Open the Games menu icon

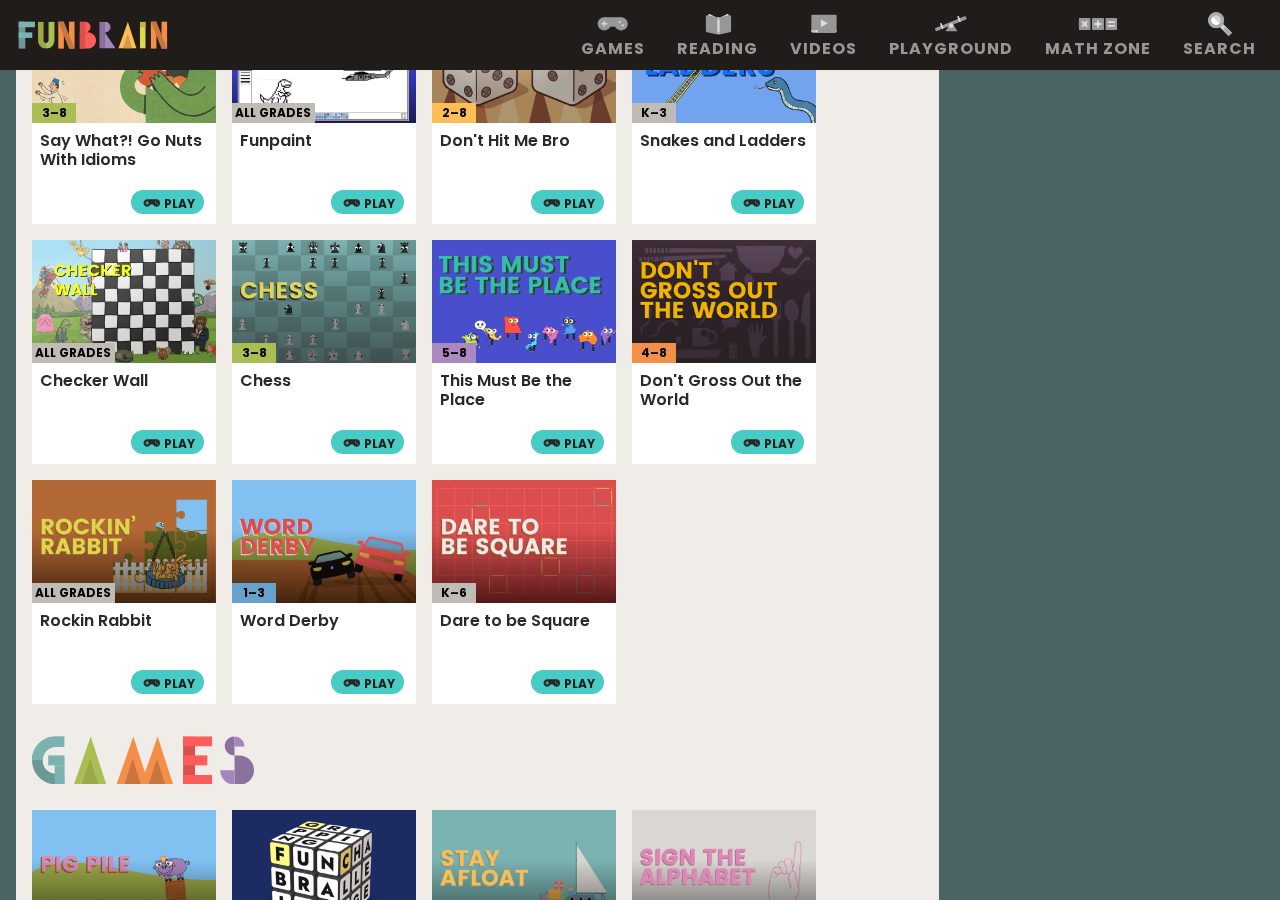[613, 24]
